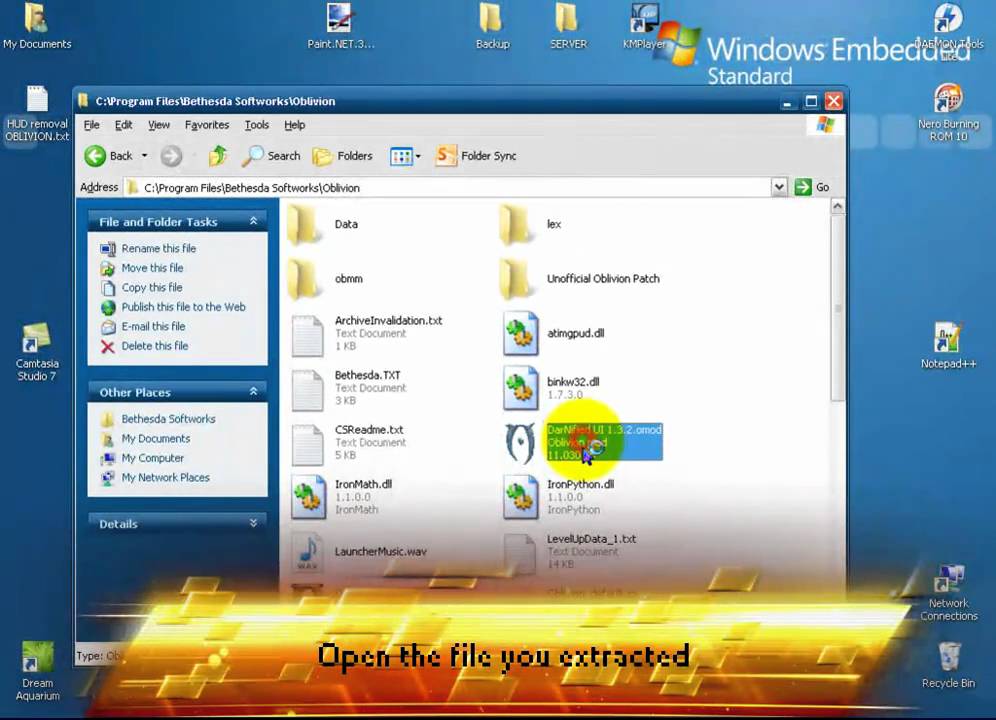Open the View menu
The width and height of the screenshot is (996, 720).
159,125
